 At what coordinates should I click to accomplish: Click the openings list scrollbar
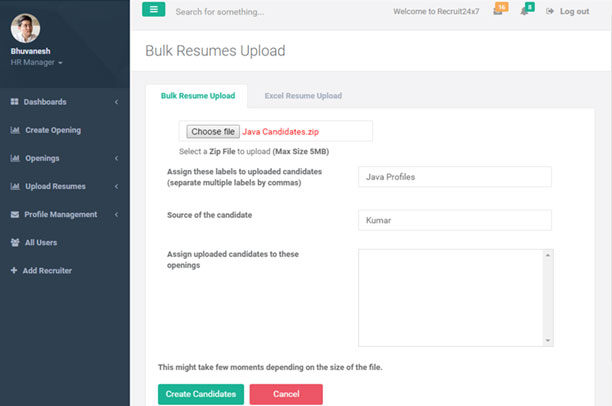click(x=548, y=297)
